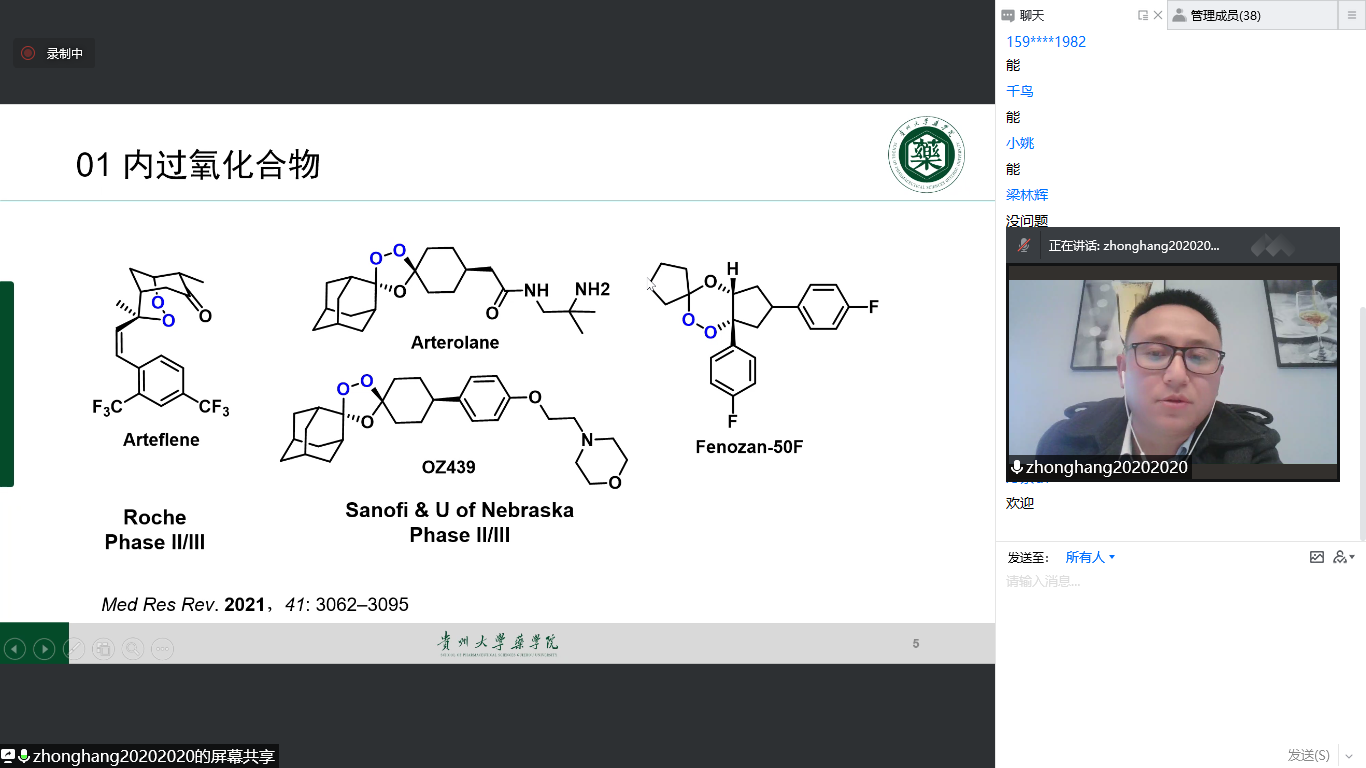1366x768 pixels.
Task: Open the see-all-slides view icon
Action: [x=103, y=649]
